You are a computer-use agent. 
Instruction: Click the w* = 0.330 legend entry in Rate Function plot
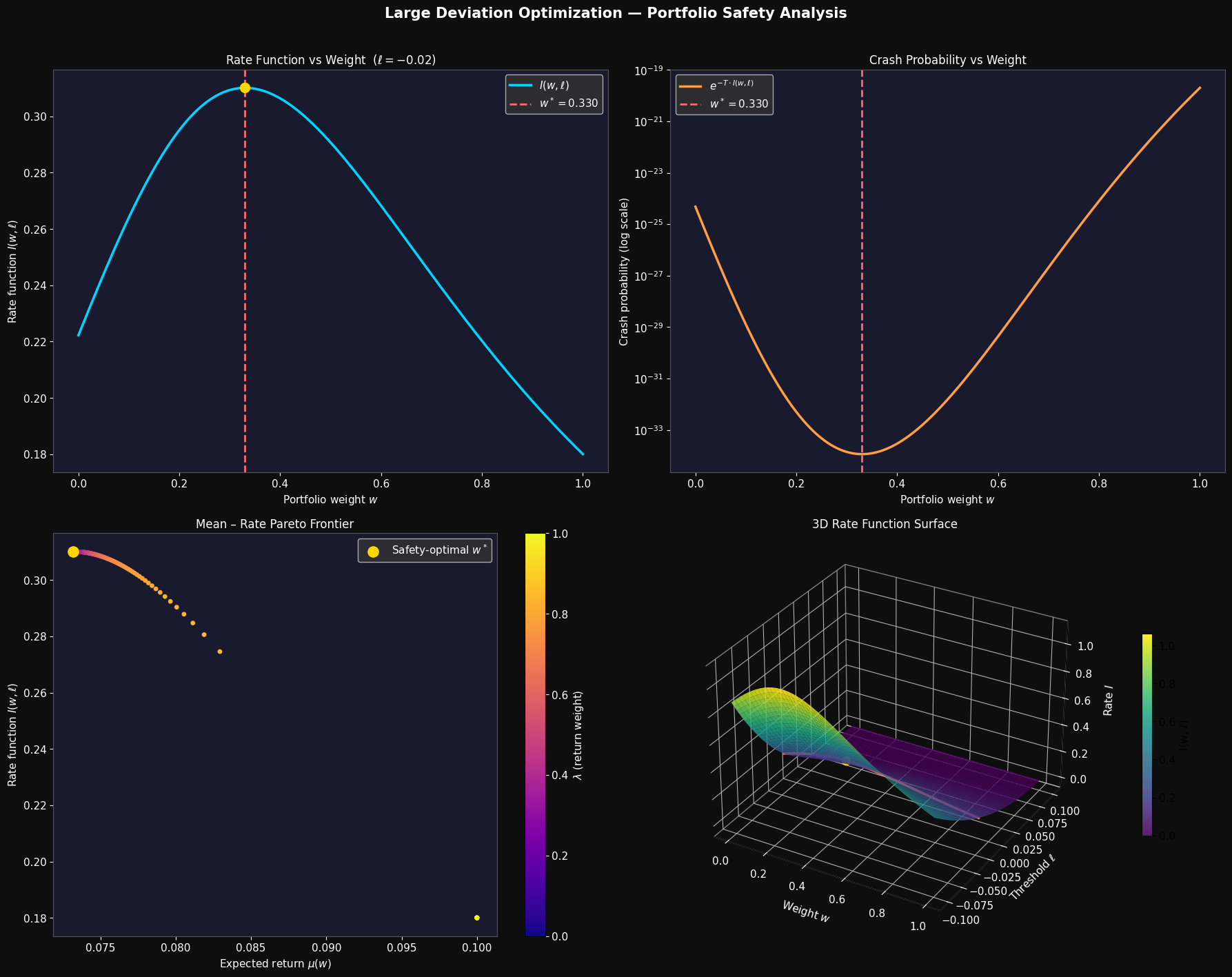coord(554,104)
